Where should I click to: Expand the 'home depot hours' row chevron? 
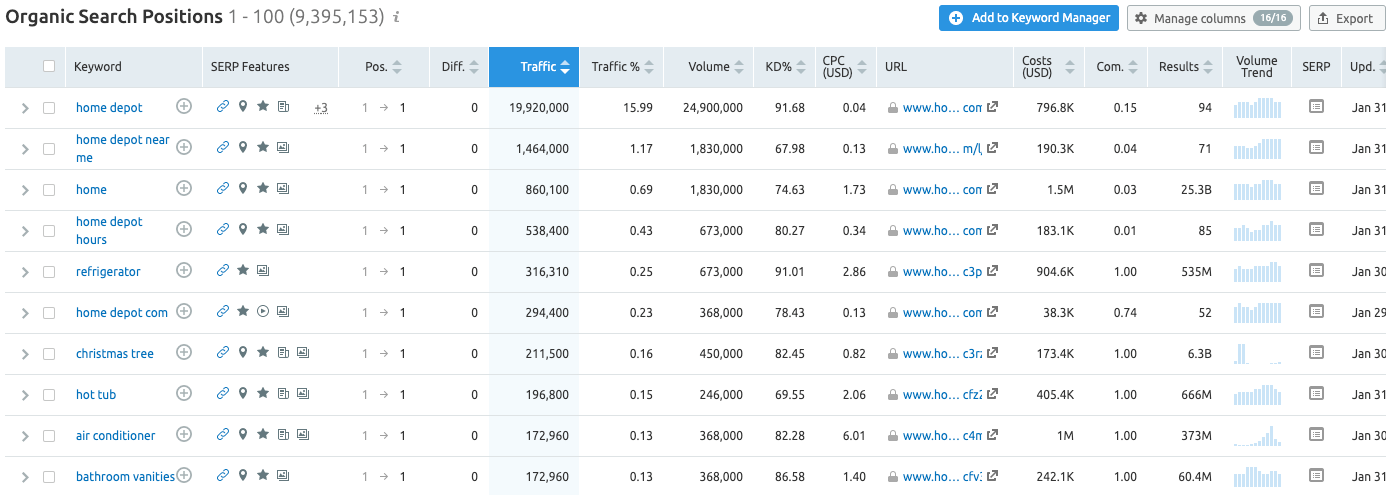click(x=25, y=230)
